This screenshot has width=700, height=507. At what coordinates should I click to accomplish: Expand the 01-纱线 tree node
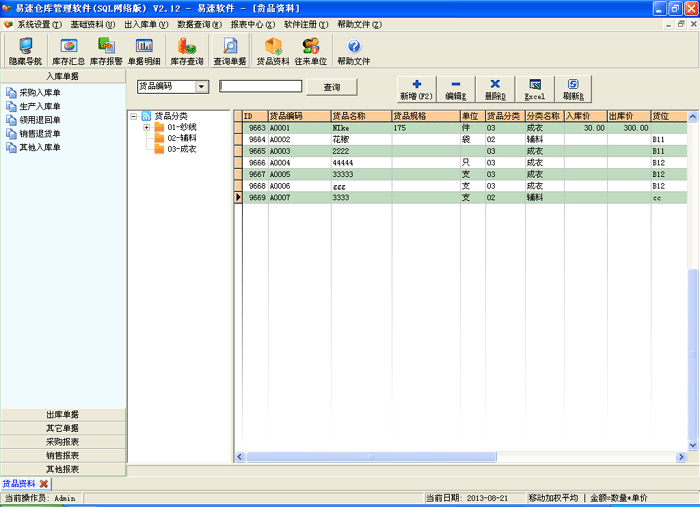pyautogui.click(x=147, y=127)
